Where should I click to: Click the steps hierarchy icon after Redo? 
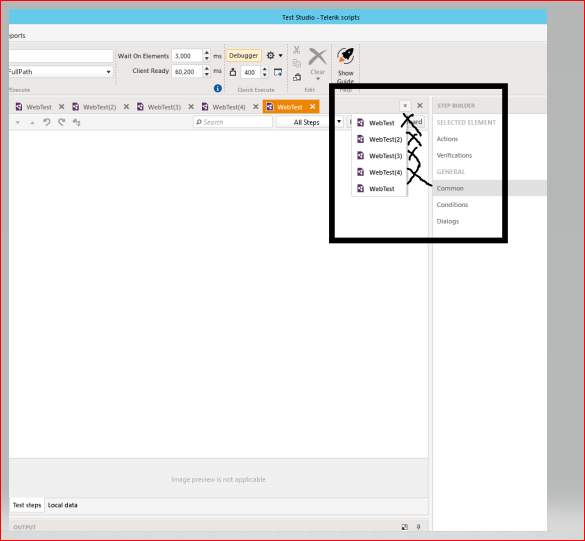76,122
